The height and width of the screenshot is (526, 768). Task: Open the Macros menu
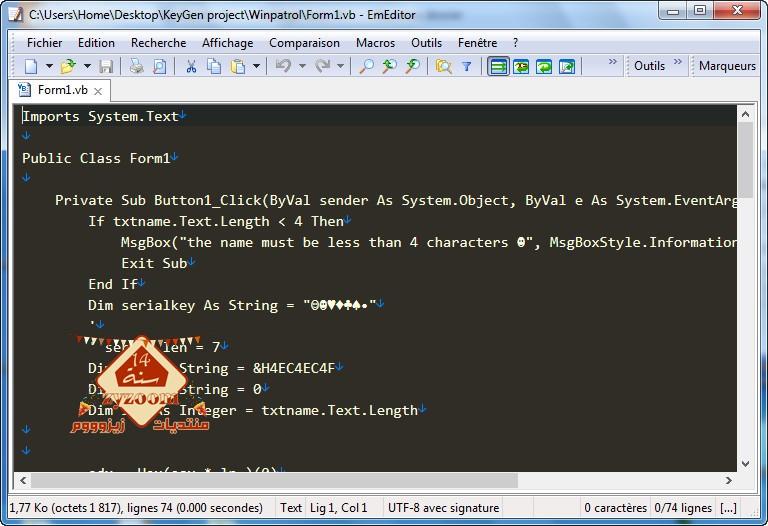tap(375, 43)
